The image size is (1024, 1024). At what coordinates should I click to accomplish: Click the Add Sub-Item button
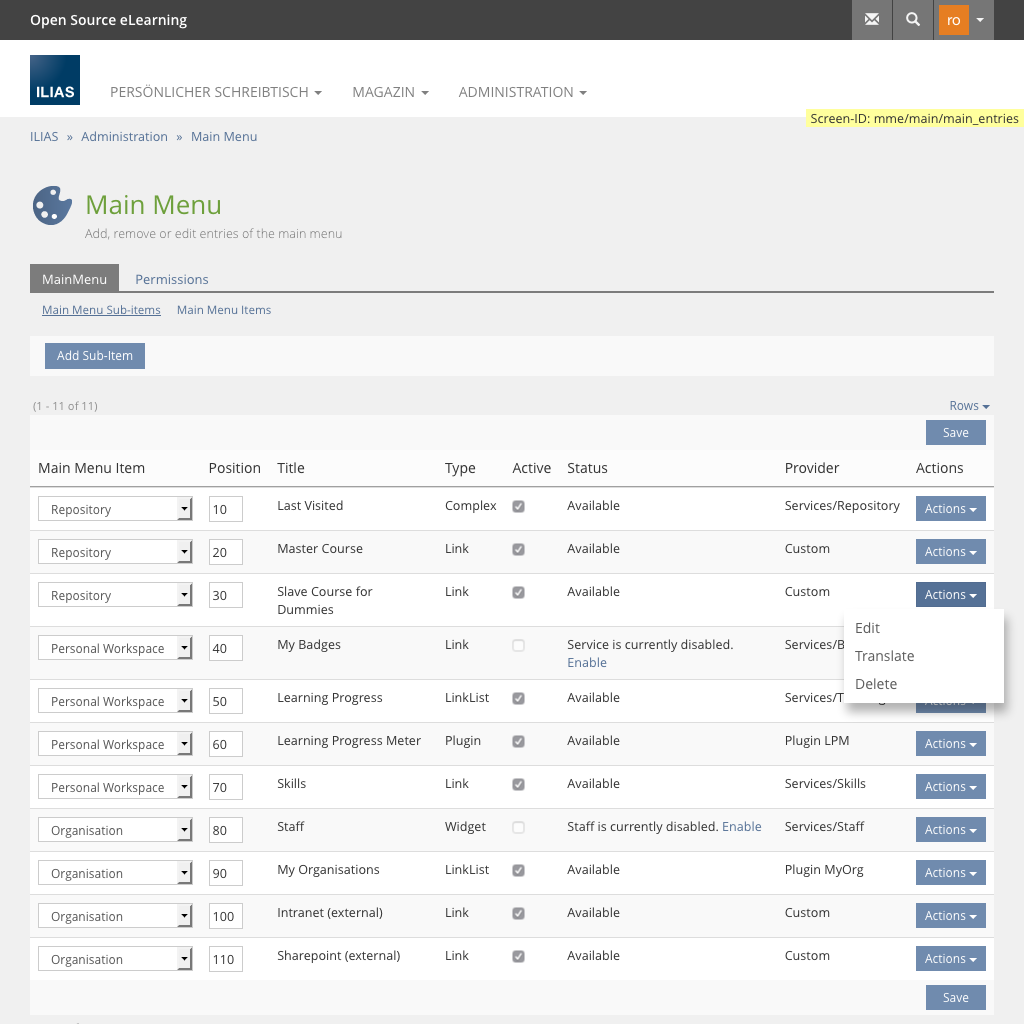pyautogui.click(x=95, y=355)
